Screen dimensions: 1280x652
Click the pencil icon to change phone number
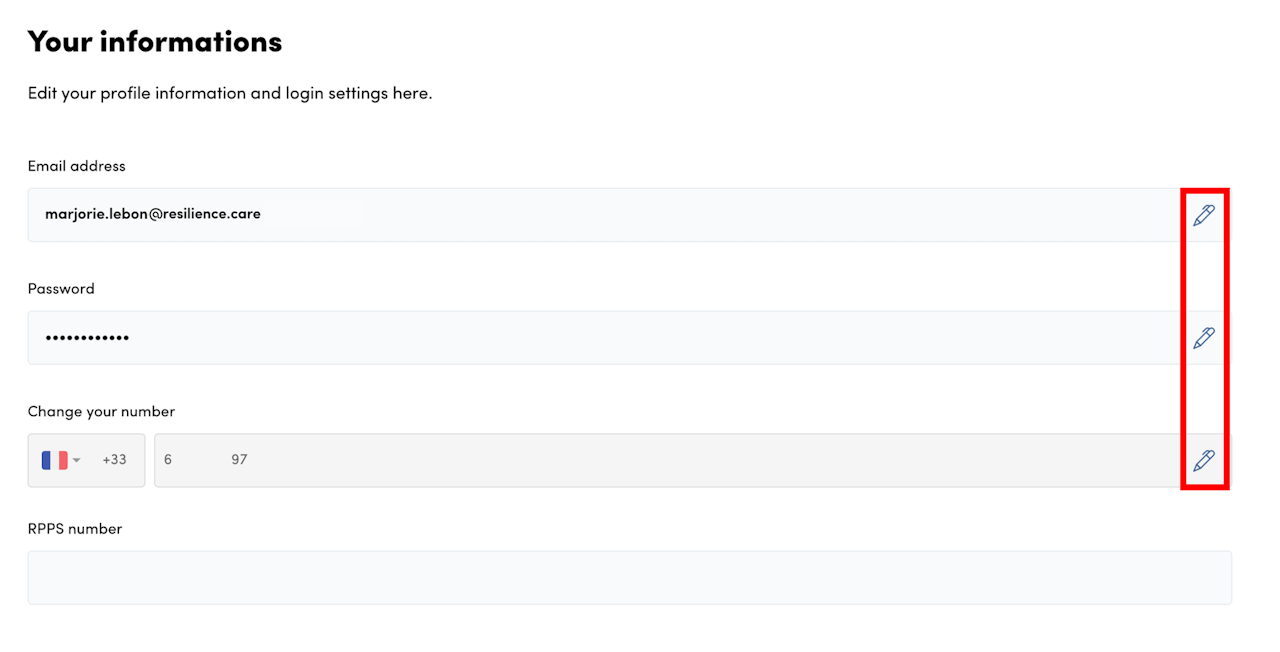[1204, 461]
